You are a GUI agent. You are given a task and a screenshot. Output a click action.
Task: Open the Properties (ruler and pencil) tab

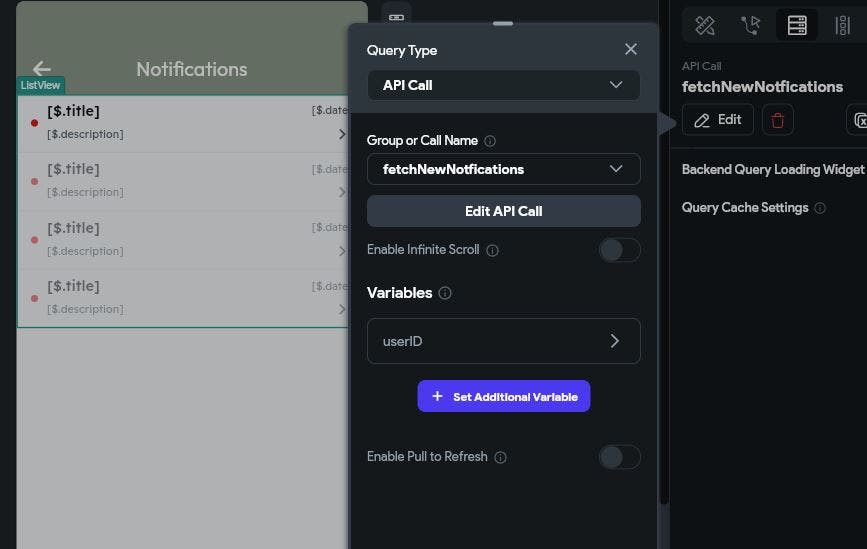coord(705,26)
